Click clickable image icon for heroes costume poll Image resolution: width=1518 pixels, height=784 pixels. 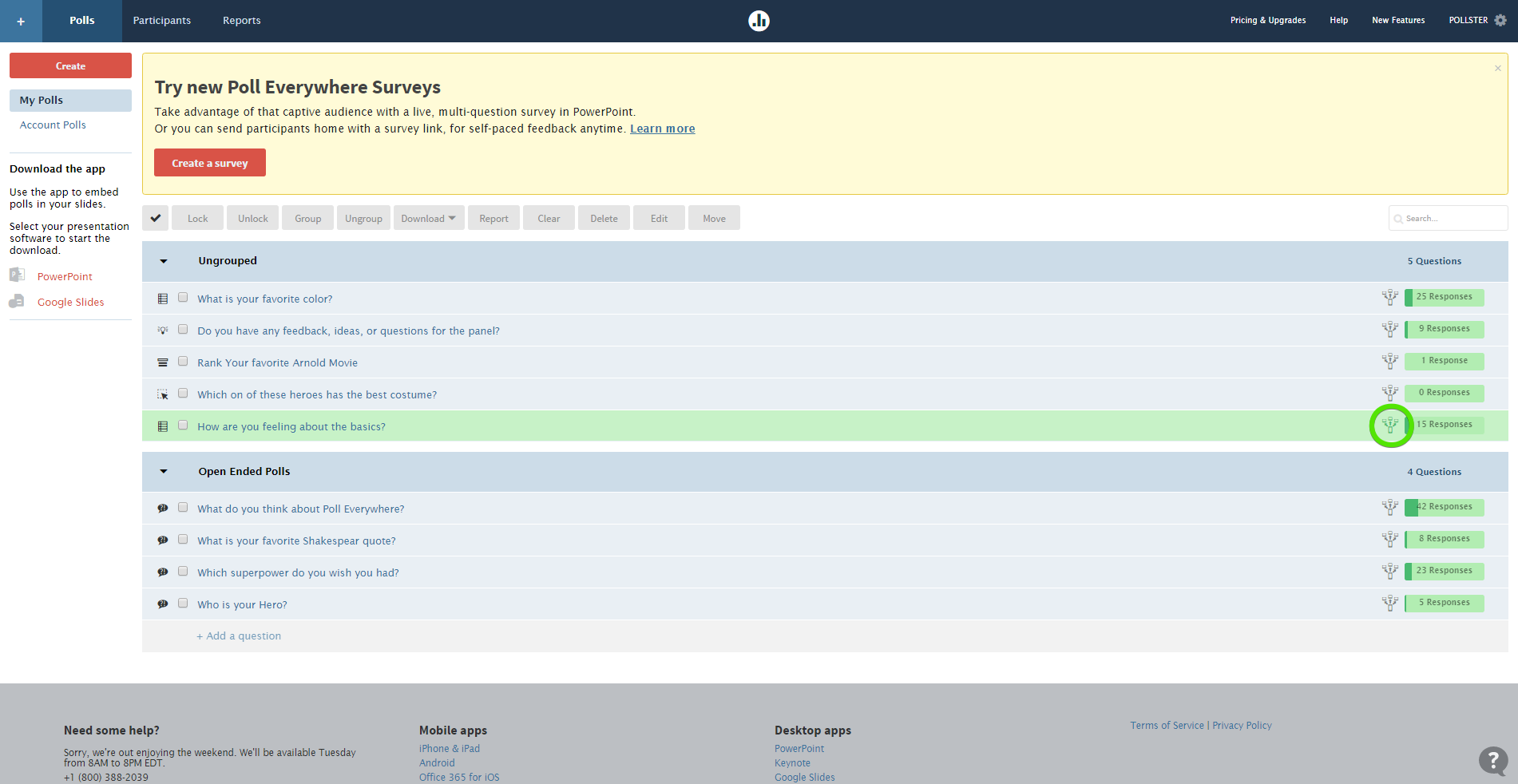[163, 394]
